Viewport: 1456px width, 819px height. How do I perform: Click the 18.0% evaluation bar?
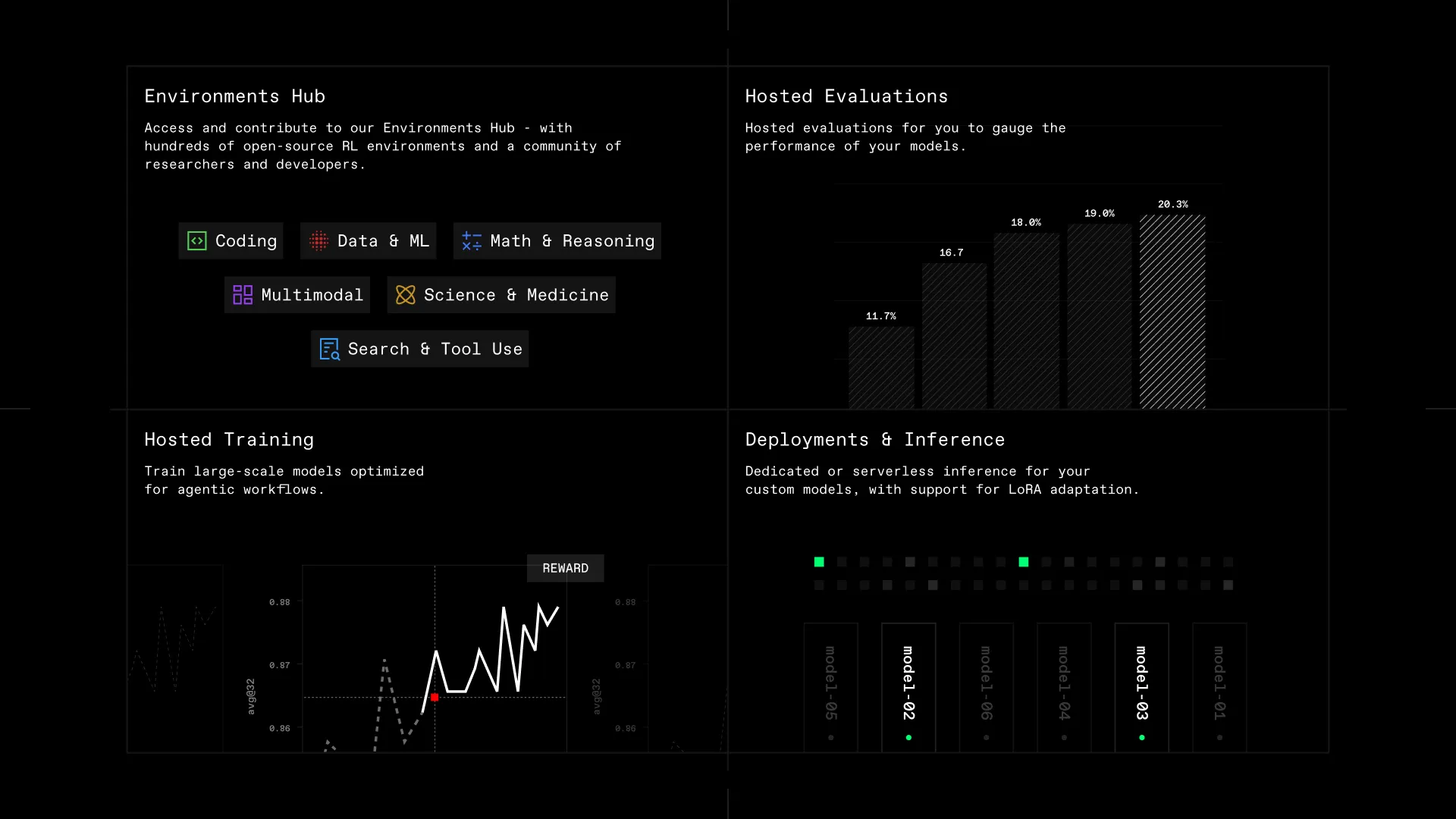(1026, 320)
